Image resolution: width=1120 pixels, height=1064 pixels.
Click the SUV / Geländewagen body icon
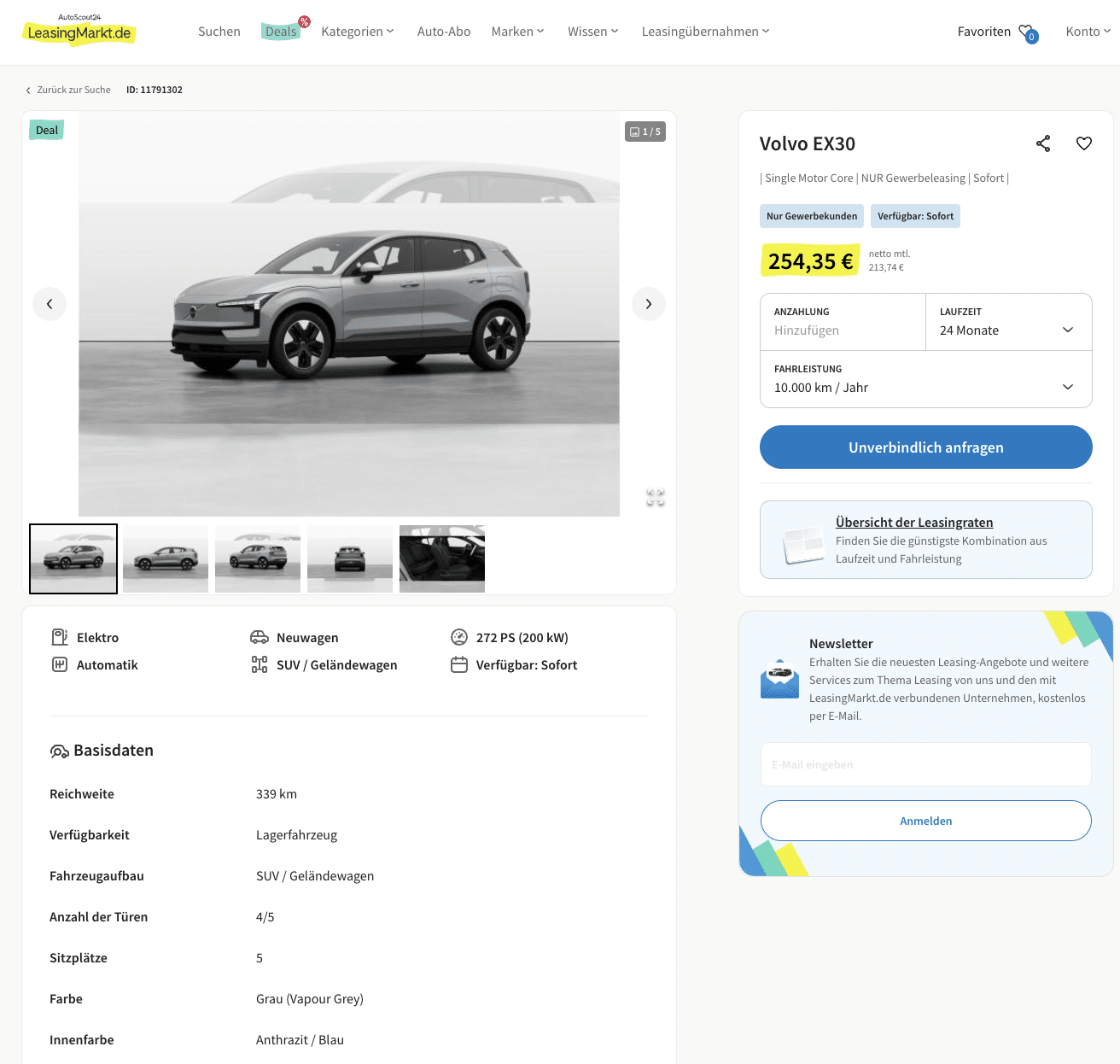[260, 664]
